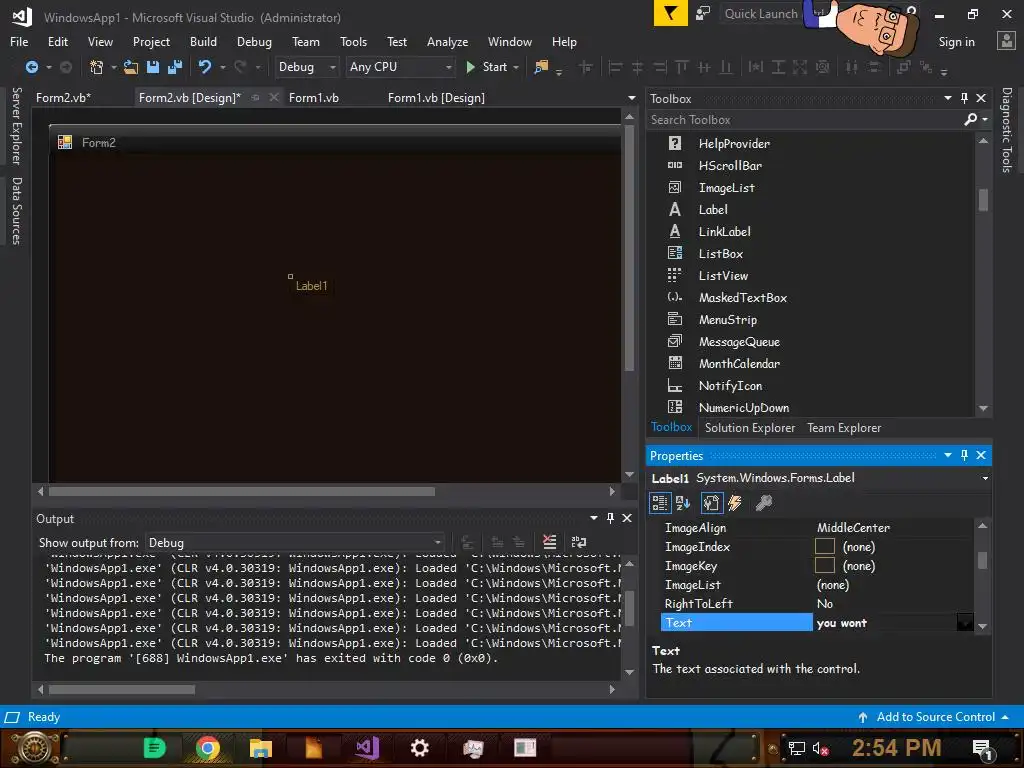
Task: Click the notifications flag icon
Action: tap(670, 13)
